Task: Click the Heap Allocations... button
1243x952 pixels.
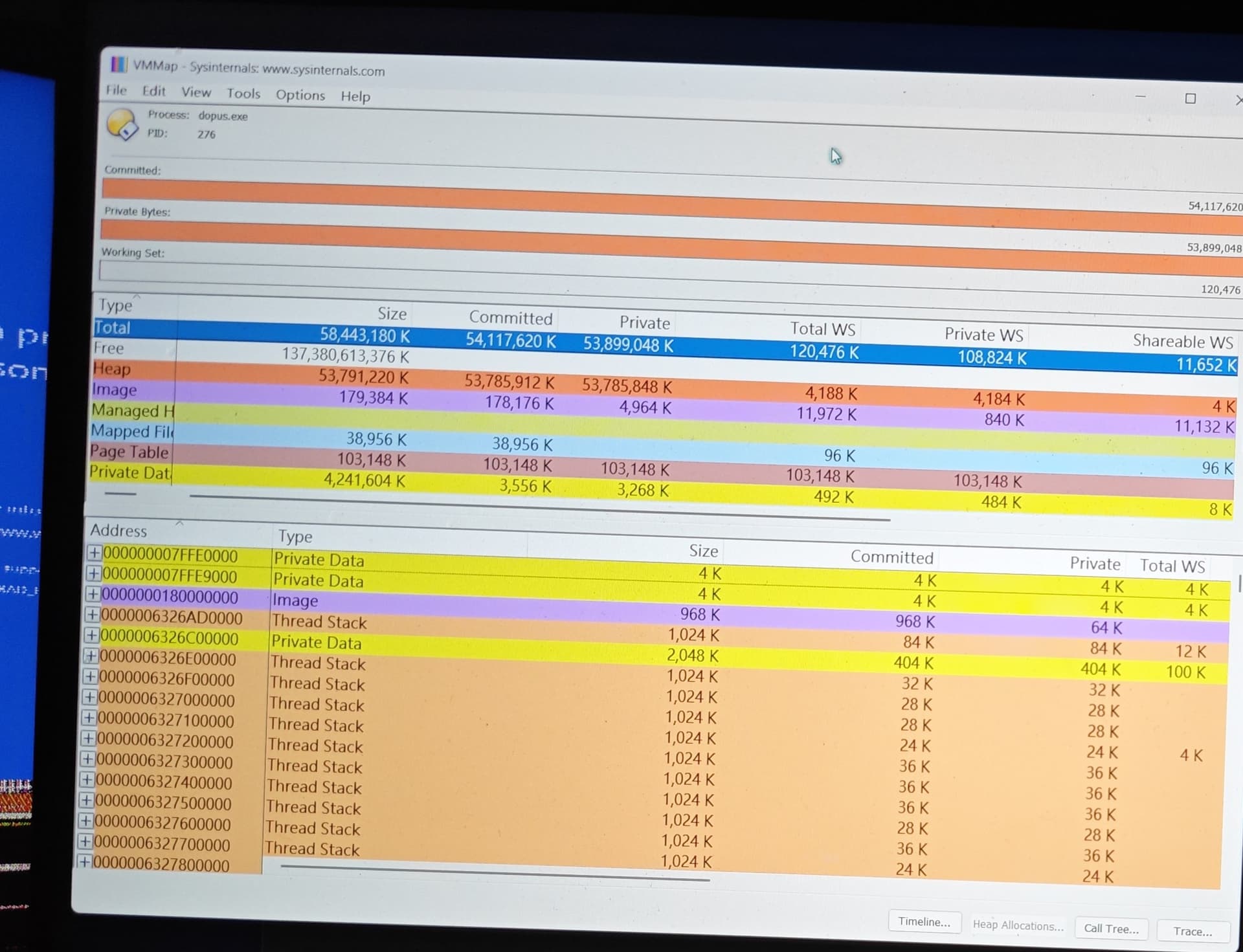Action: tap(1018, 925)
